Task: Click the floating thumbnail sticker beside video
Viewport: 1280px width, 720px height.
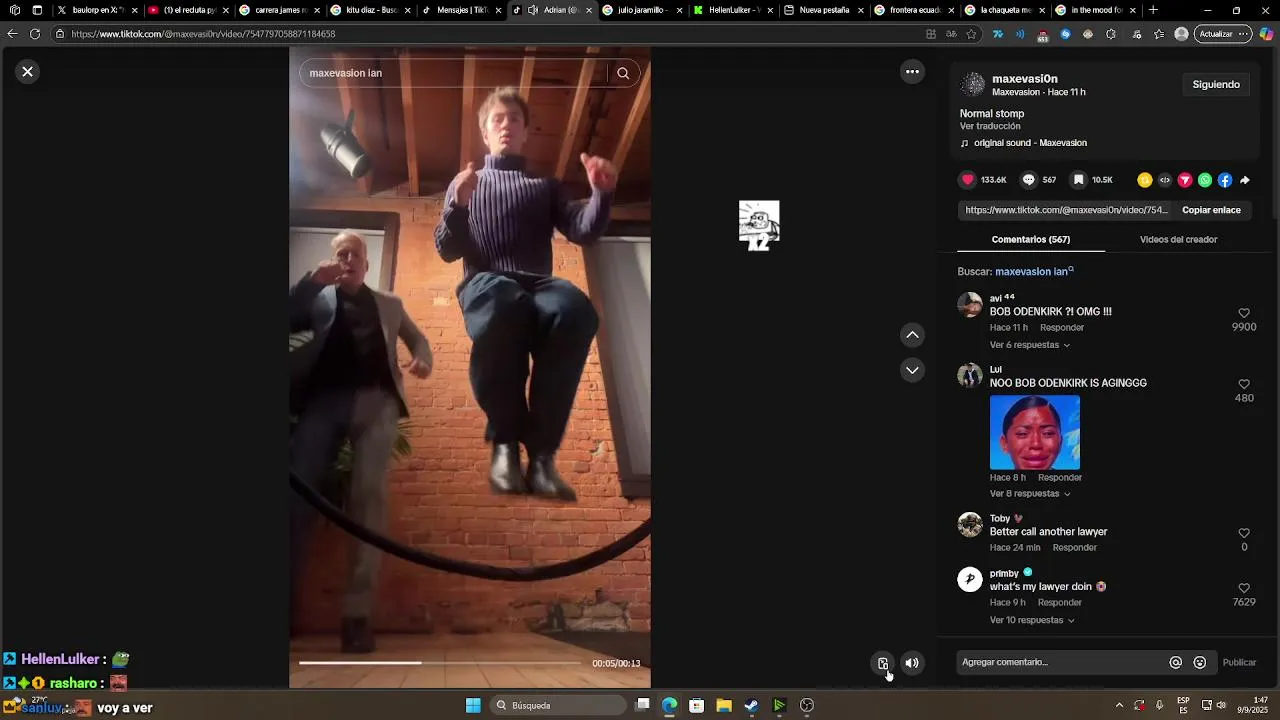Action: [x=759, y=226]
